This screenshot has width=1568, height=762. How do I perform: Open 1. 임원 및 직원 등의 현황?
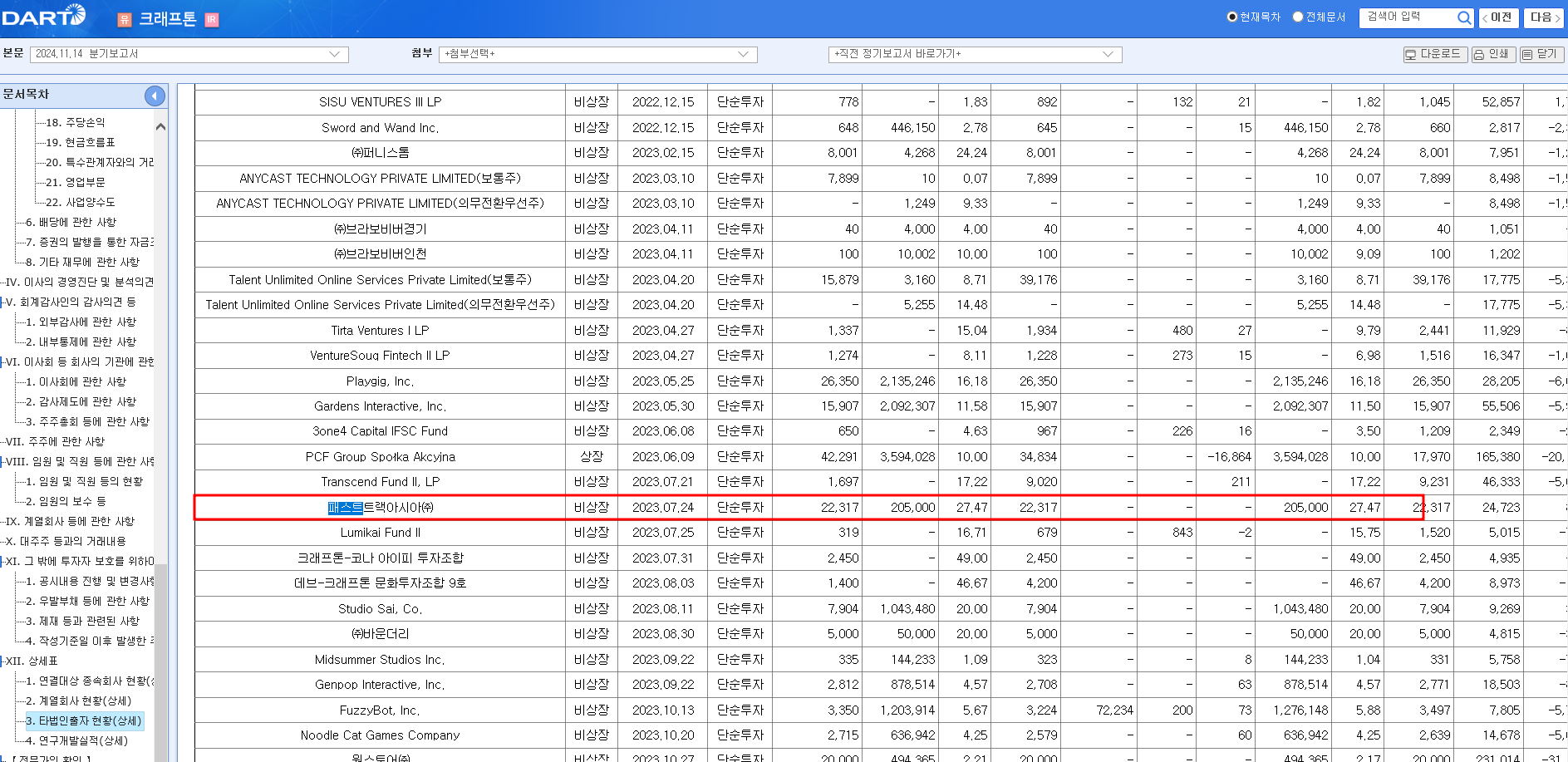coord(84,481)
